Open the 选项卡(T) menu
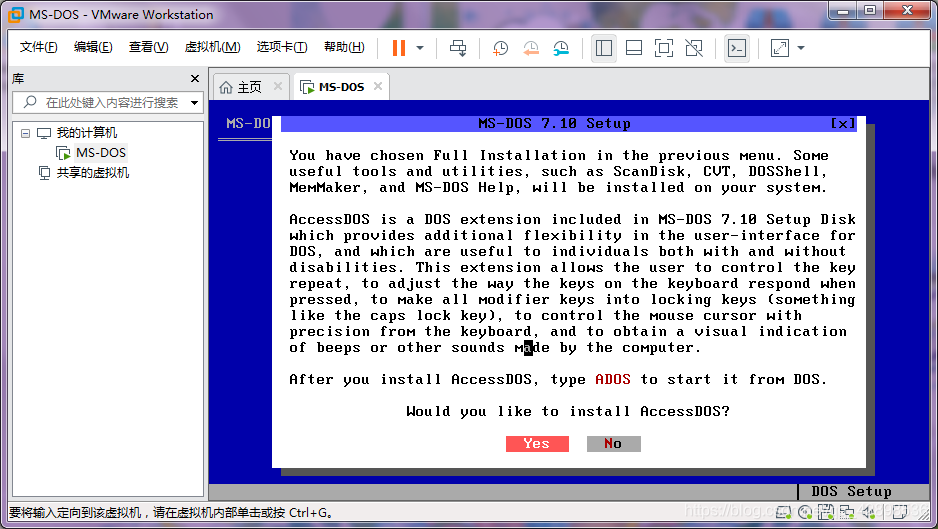This screenshot has width=938, height=529. [282, 47]
